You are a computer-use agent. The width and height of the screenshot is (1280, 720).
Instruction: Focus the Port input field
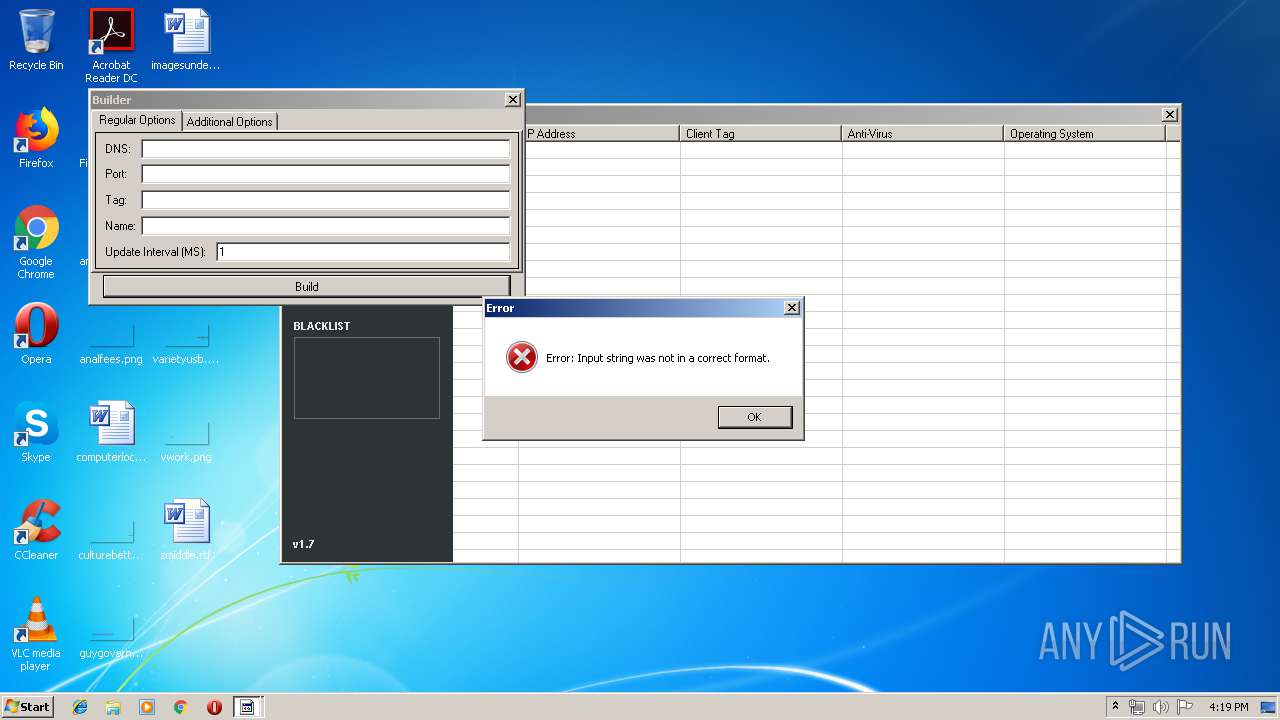(x=326, y=174)
